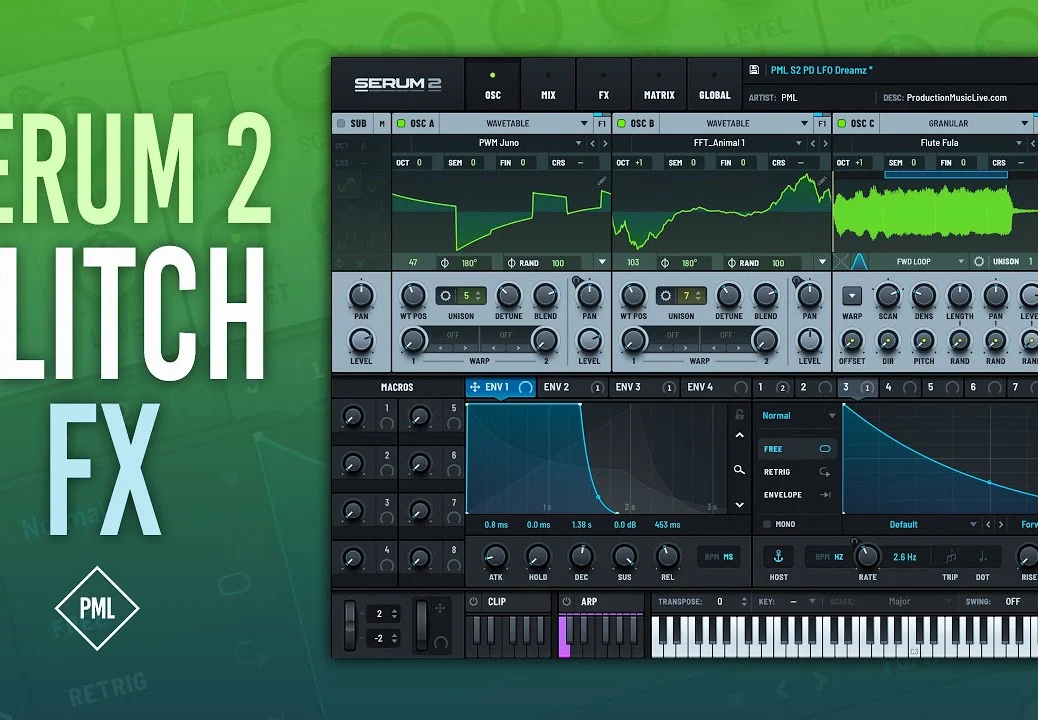Click the envelope zoom magnifier icon

pyautogui.click(x=739, y=470)
